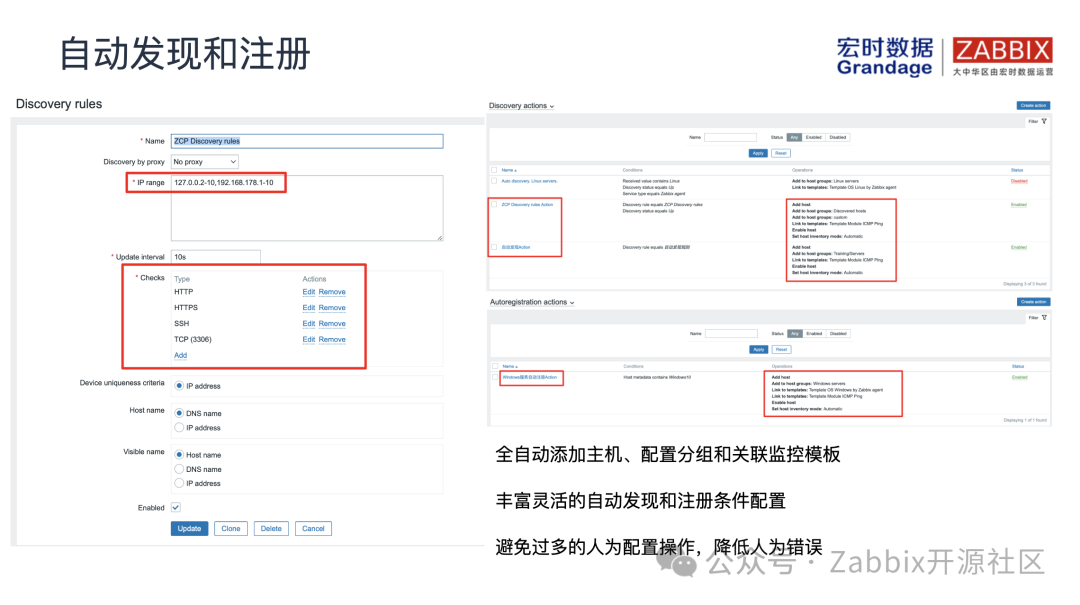Toggle Disabled status of Auto discovery Linux servers
Screen dimensions: 1080x605
click(x=1019, y=181)
